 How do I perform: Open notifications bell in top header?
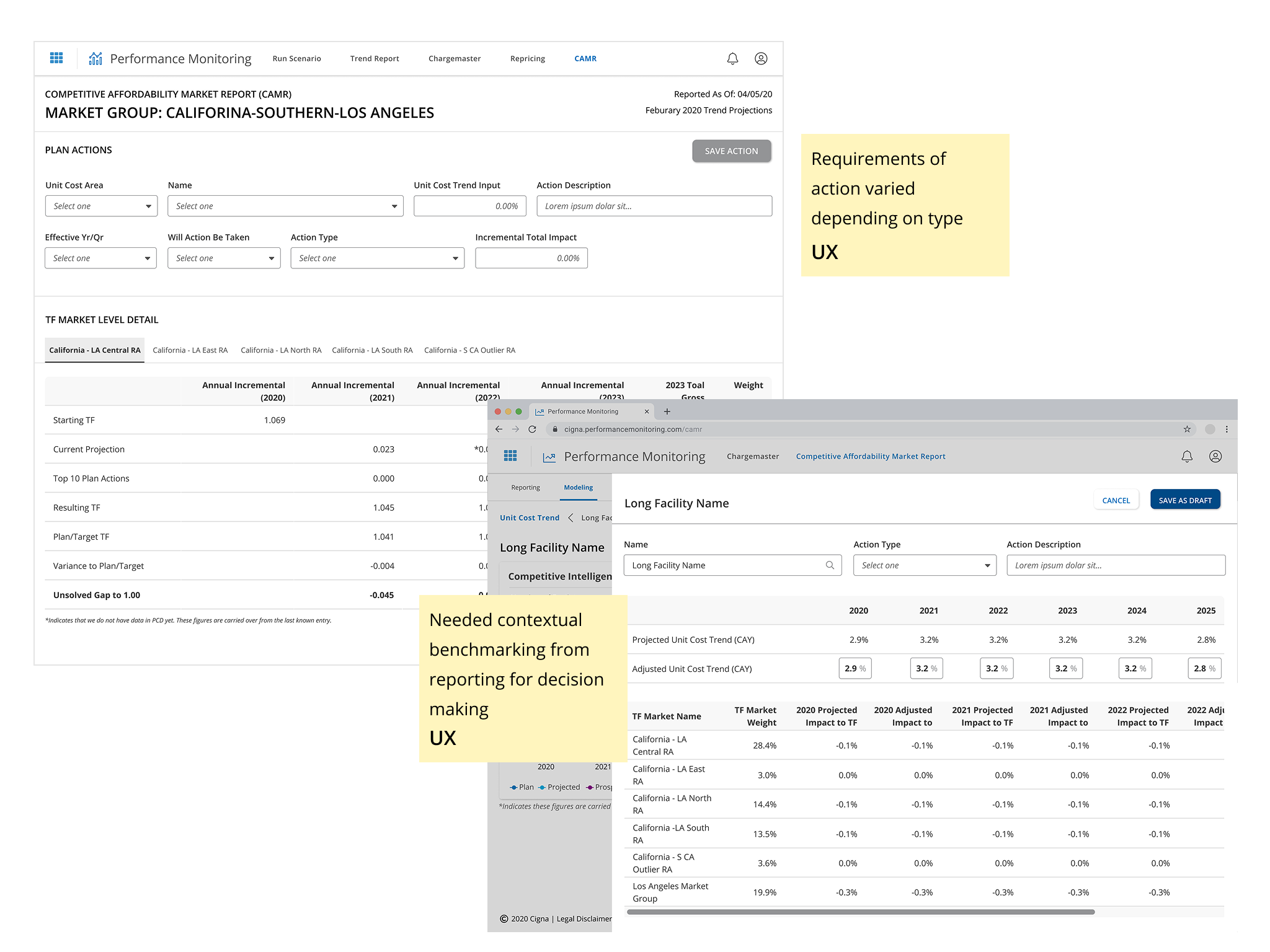point(732,58)
